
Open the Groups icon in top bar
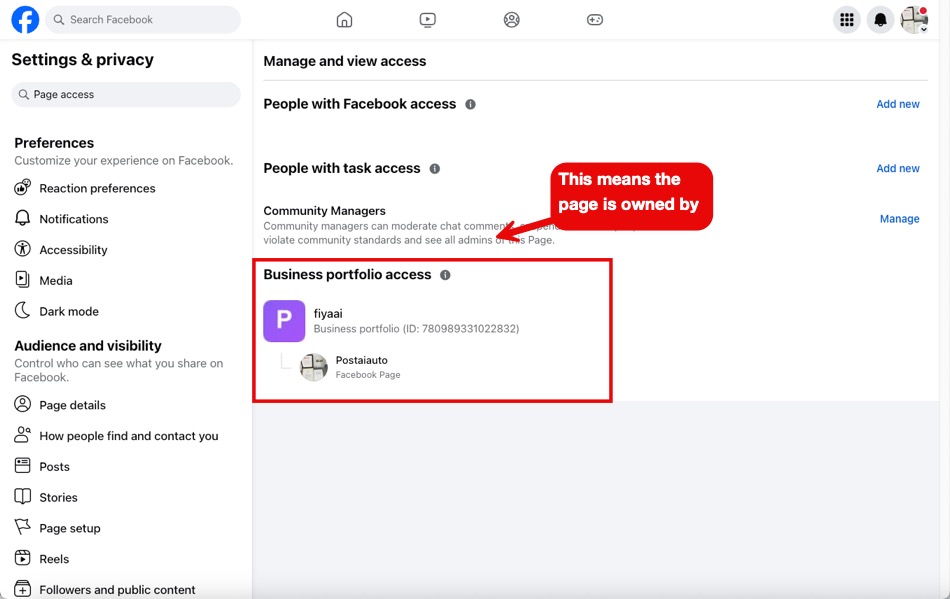coord(512,20)
